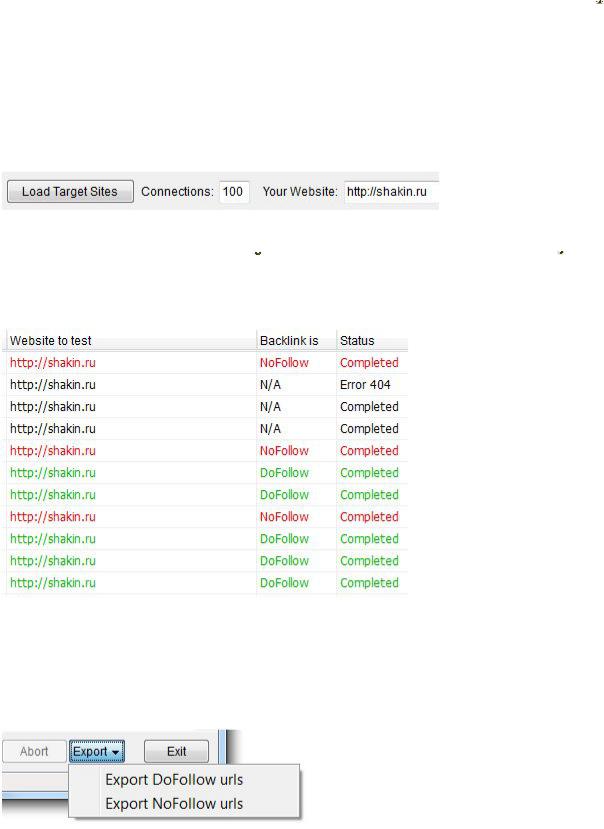Screen dimensions: 604x829
Task: Sort by Website to test column
Action: tap(130, 340)
